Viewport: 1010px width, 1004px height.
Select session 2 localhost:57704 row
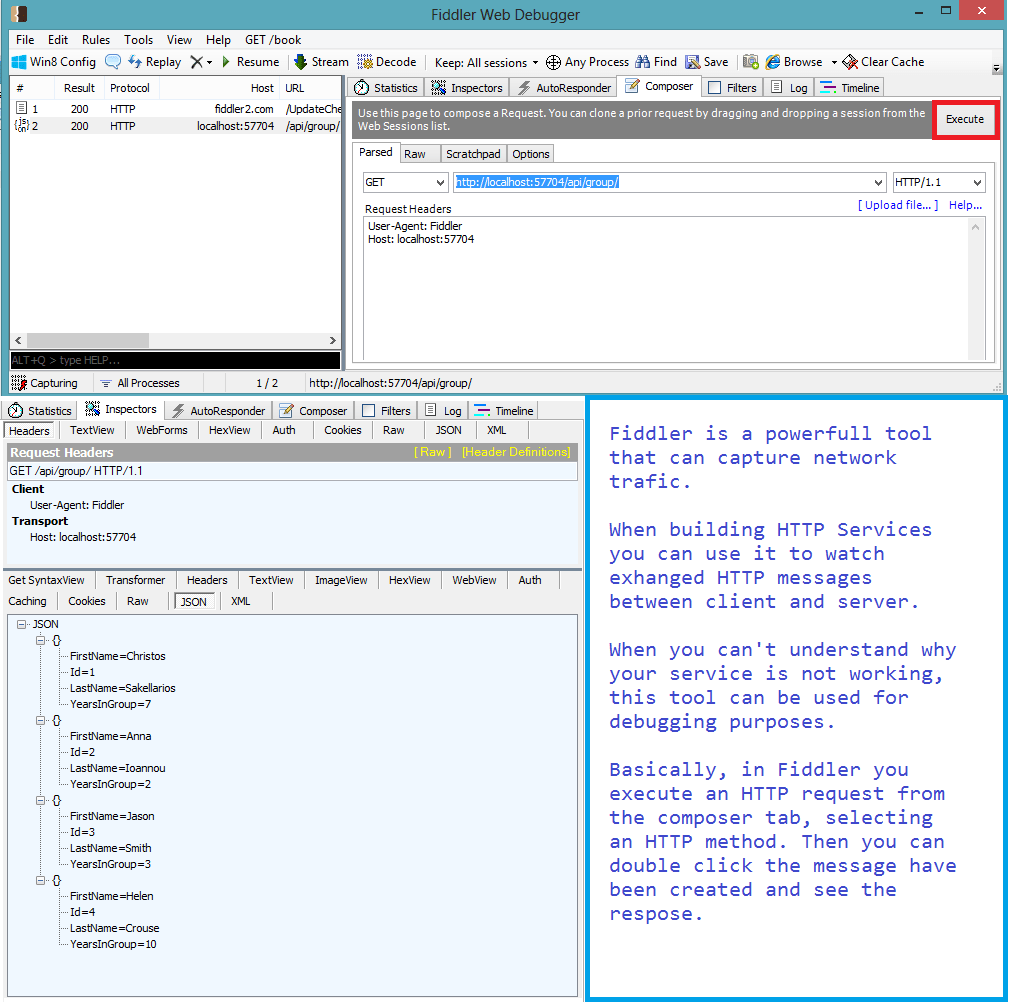pyautogui.click(x=175, y=126)
